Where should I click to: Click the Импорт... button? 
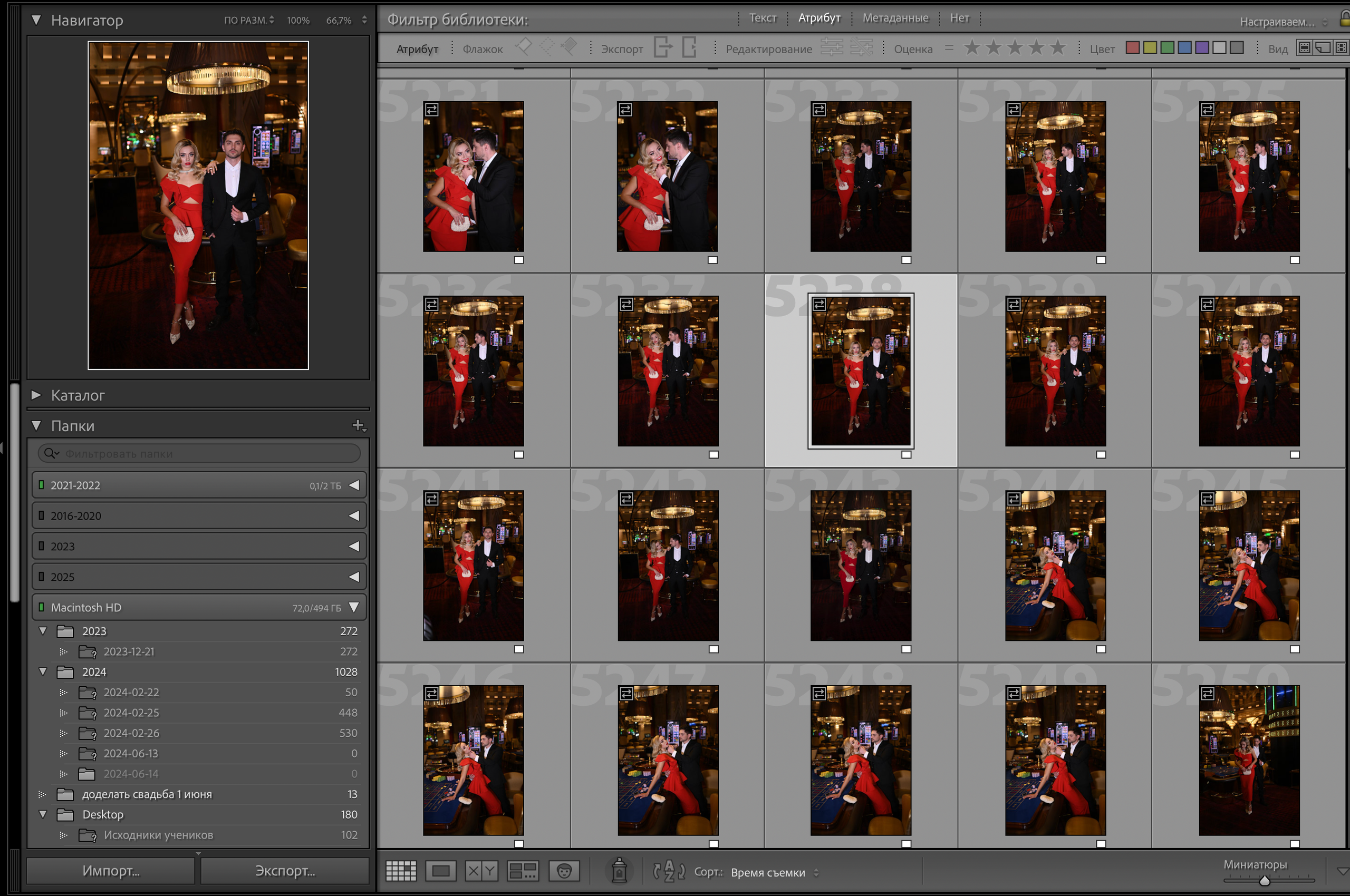tap(110, 870)
